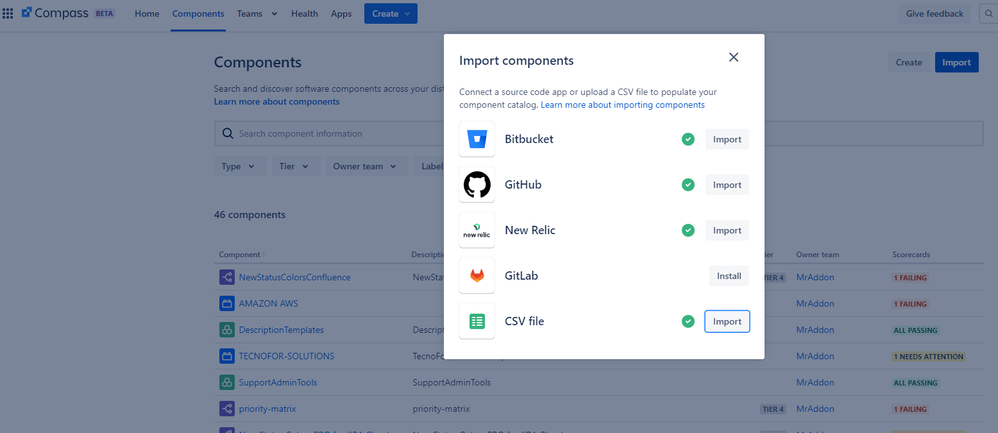Open the Health tab
998x433 pixels.
(304, 13)
